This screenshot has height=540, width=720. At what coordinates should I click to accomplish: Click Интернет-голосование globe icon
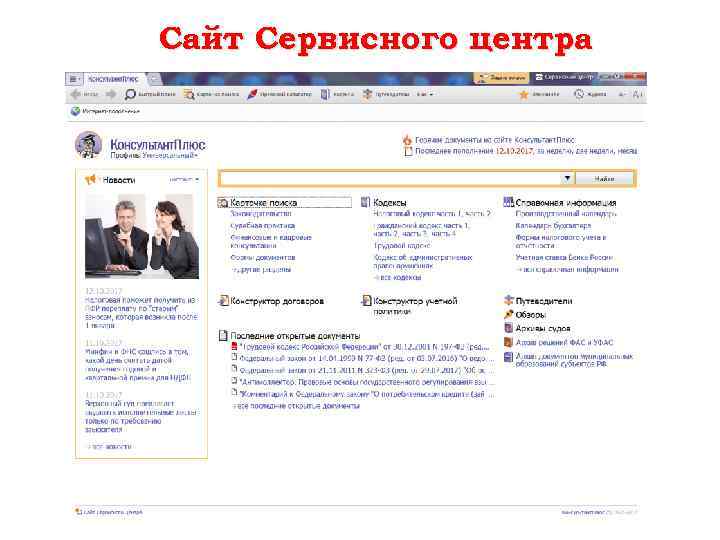pos(75,111)
